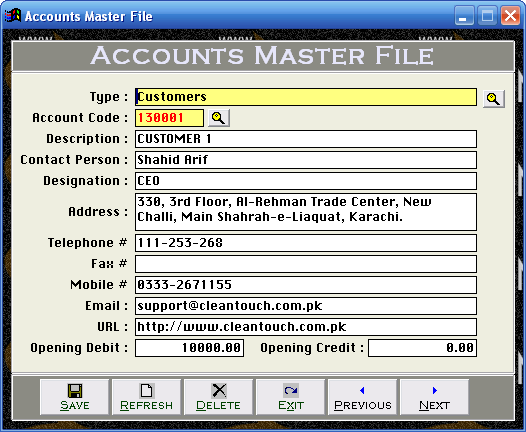Open the Type lookup magnifier icon
The width and height of the screenshot is (526, 432).
(x=493, y=99)
